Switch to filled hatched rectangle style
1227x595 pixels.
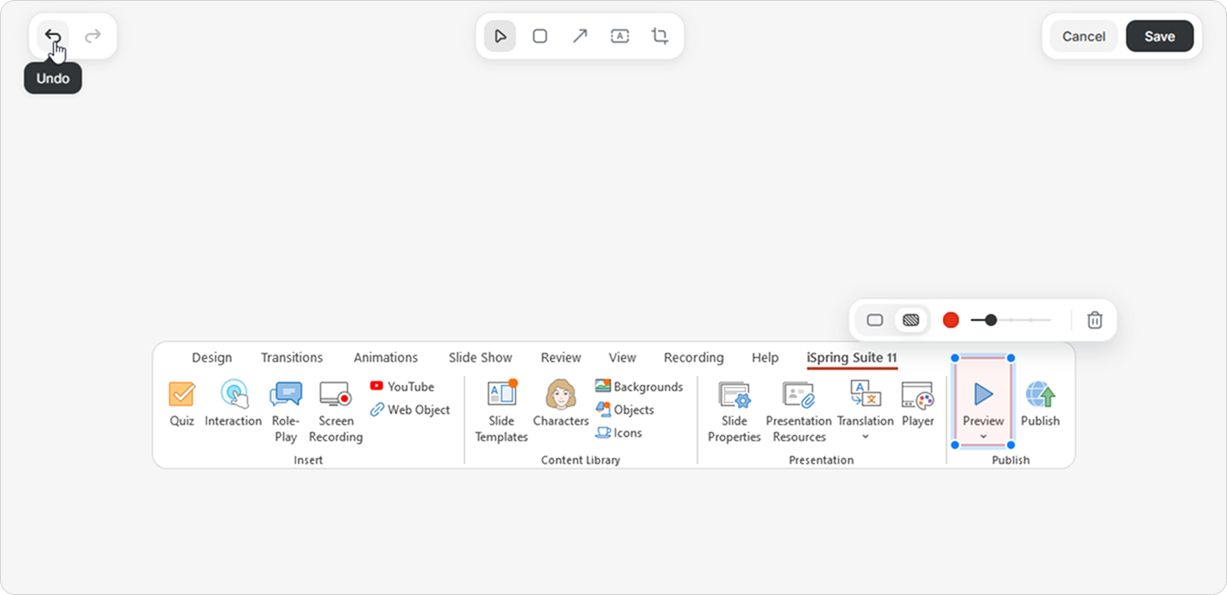click(910, 320)
